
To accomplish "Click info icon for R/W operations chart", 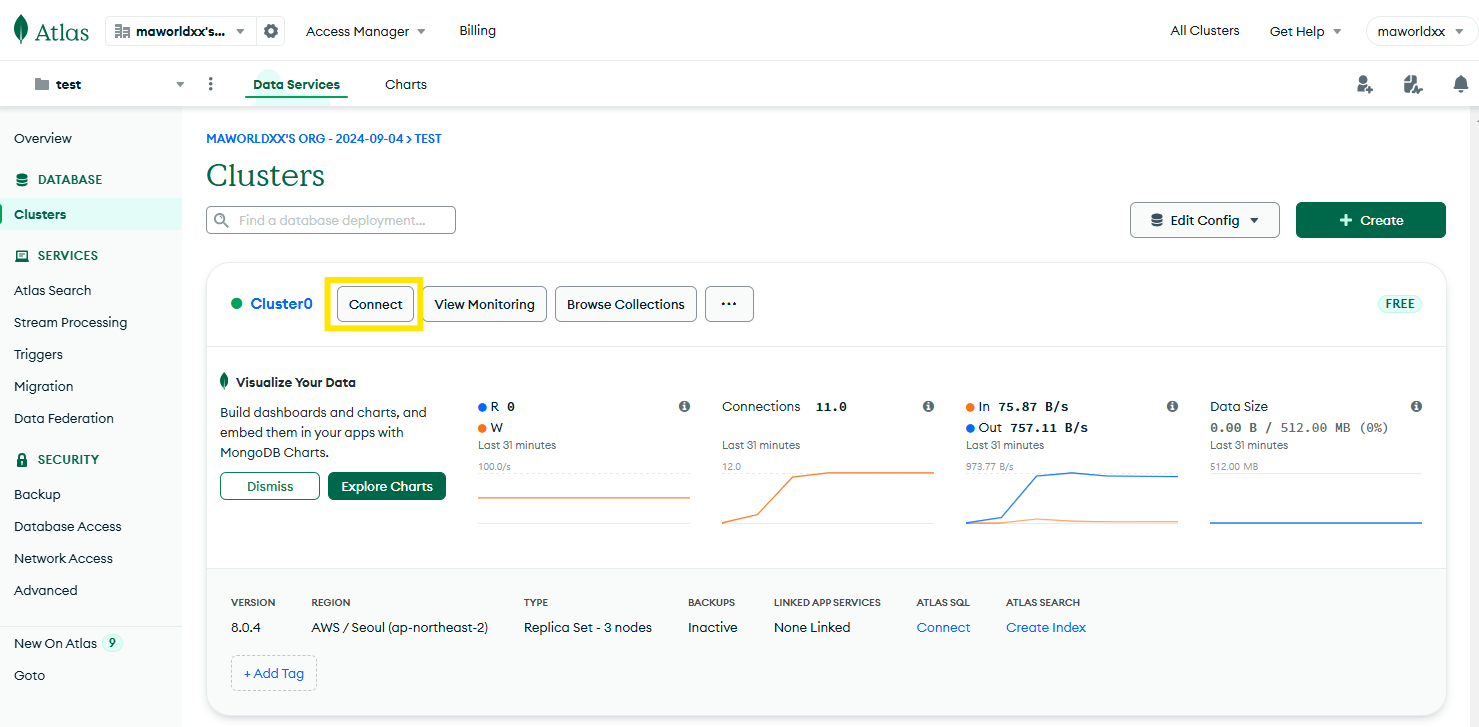I will click(x=684, y=406).
